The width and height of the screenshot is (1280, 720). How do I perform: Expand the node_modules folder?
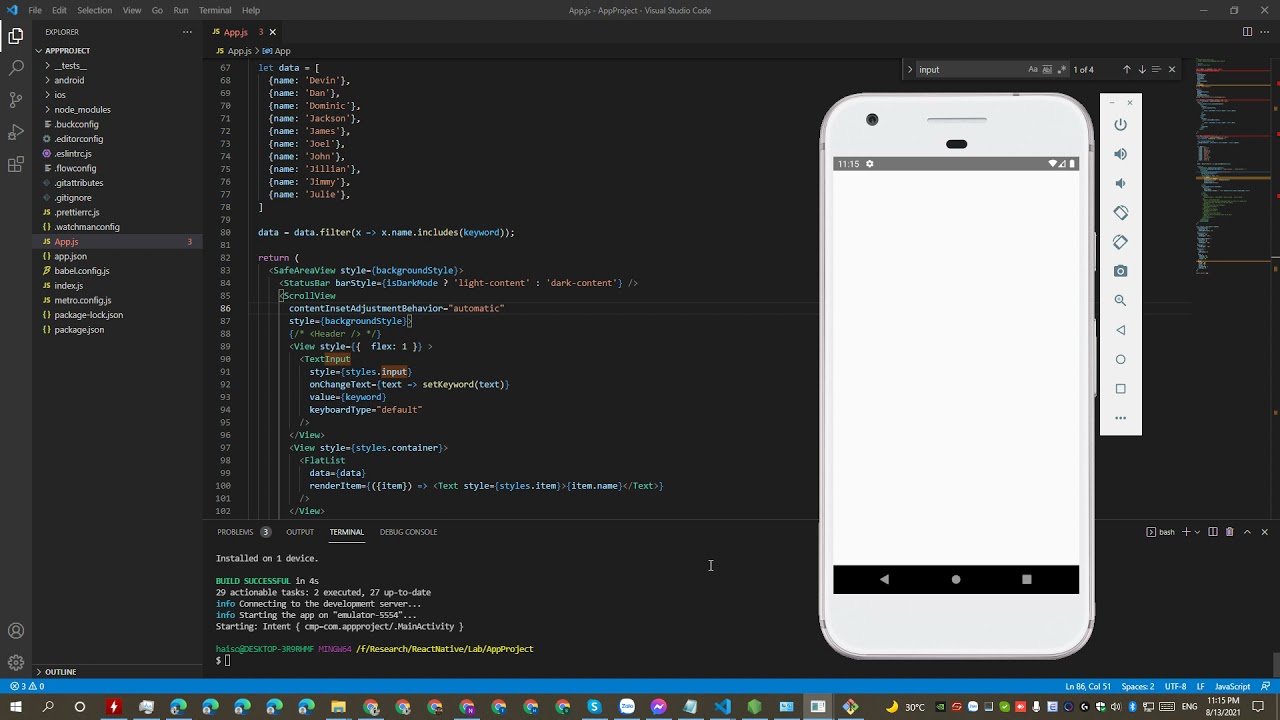82,109
